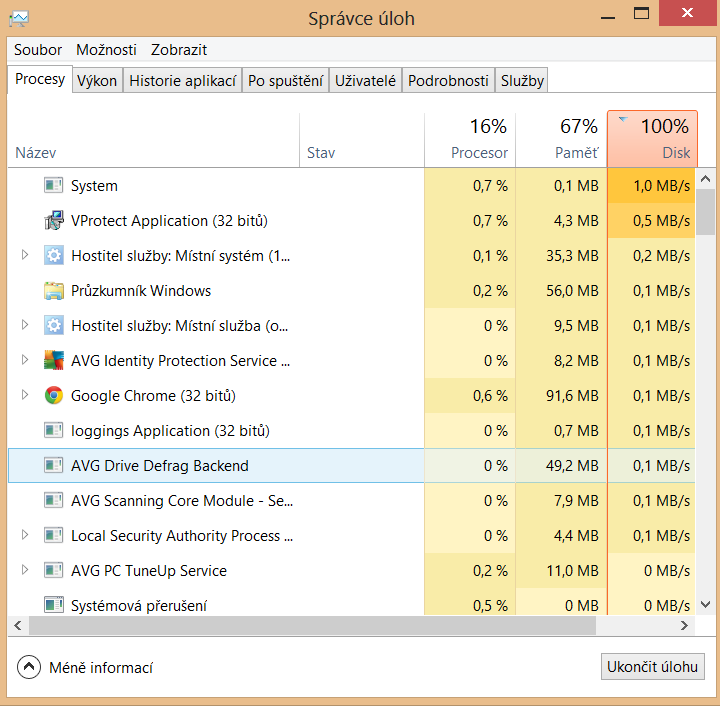Click the Ukončit úlohu button
This screenshot has width=720, height=706.
pyautogui.click(x=652, y=667)
